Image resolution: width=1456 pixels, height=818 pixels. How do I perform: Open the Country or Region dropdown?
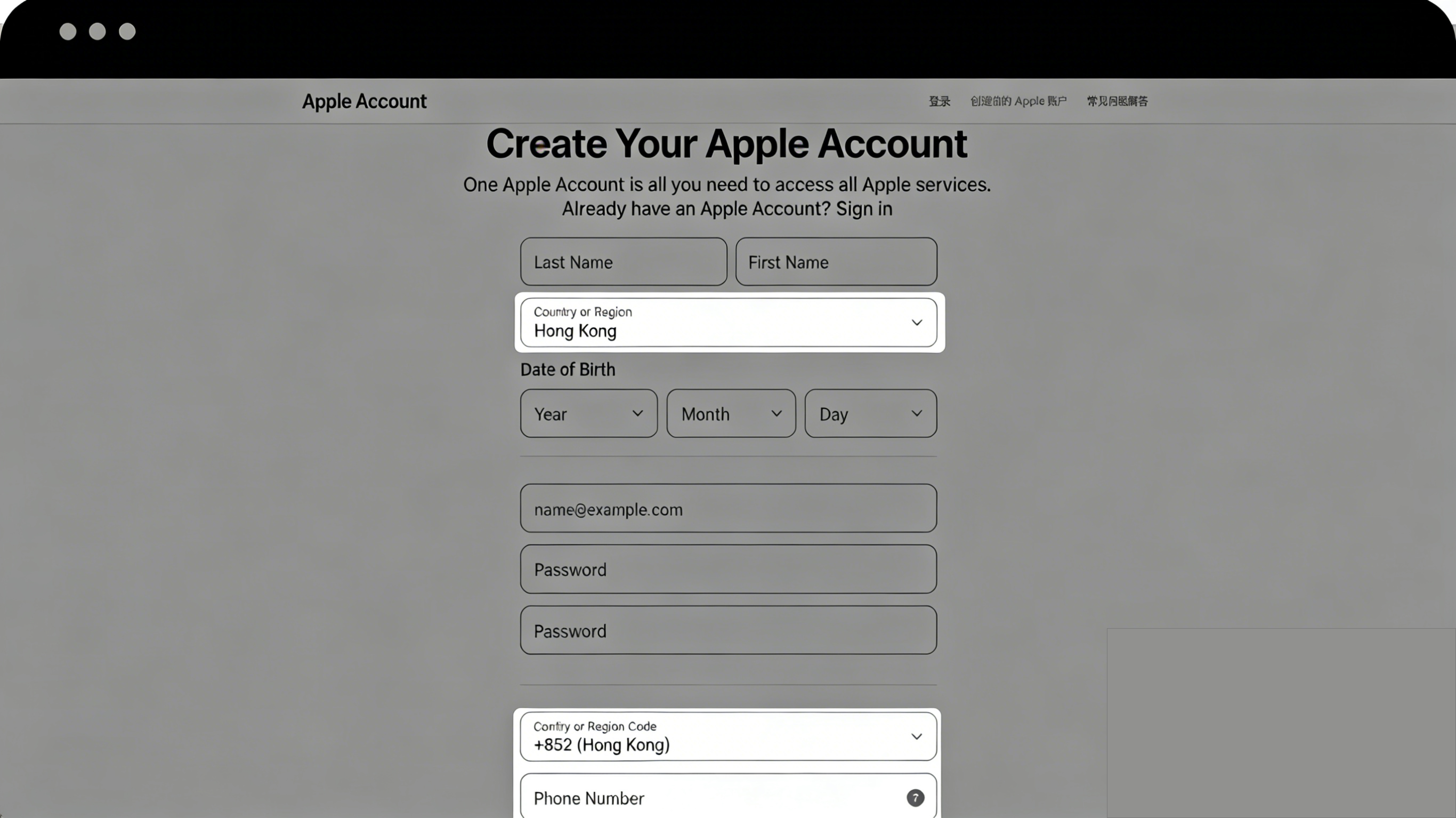pos(727,322)
